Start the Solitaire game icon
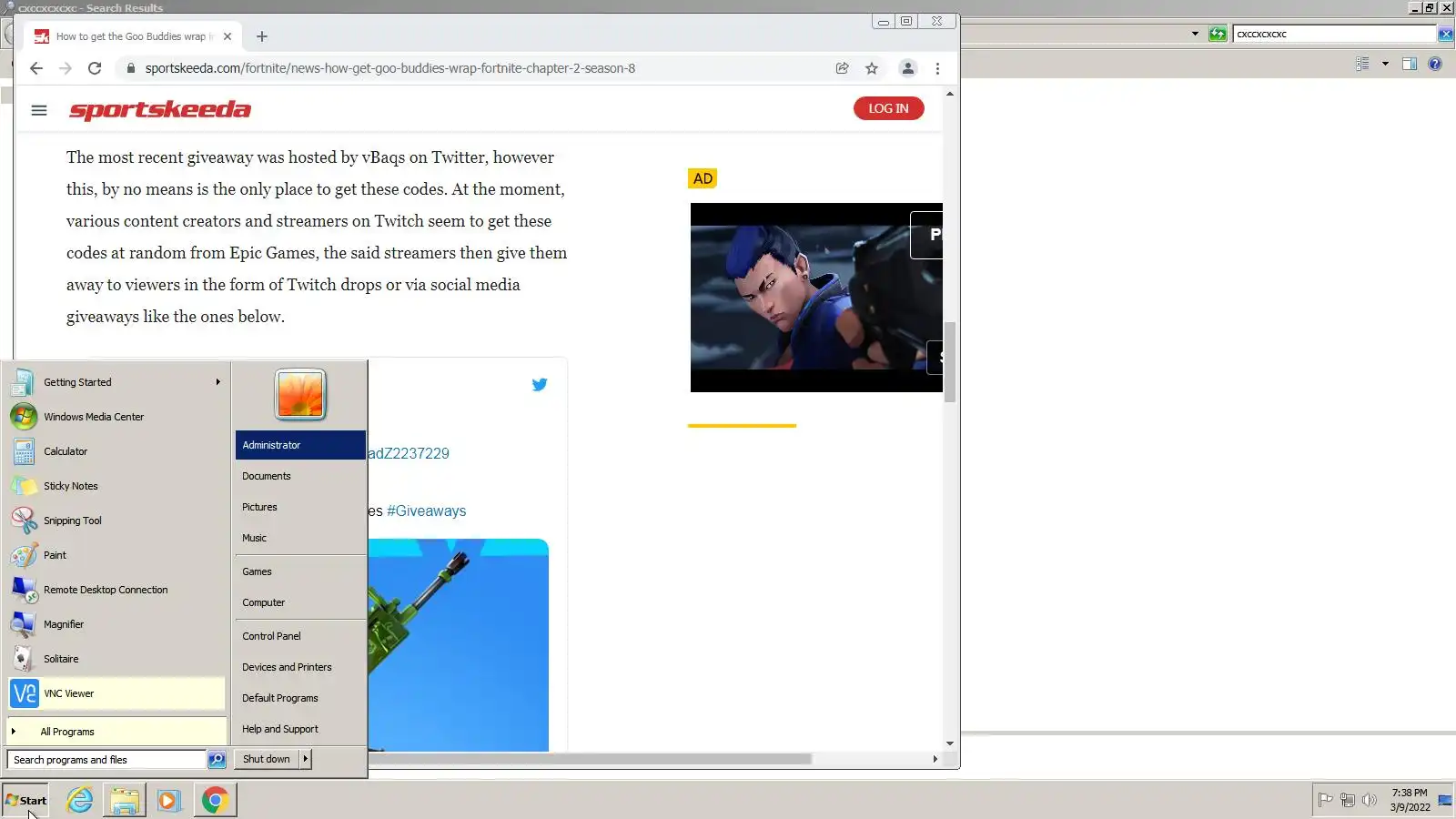This screenshot has width=1456, height=819. [24, 659]
